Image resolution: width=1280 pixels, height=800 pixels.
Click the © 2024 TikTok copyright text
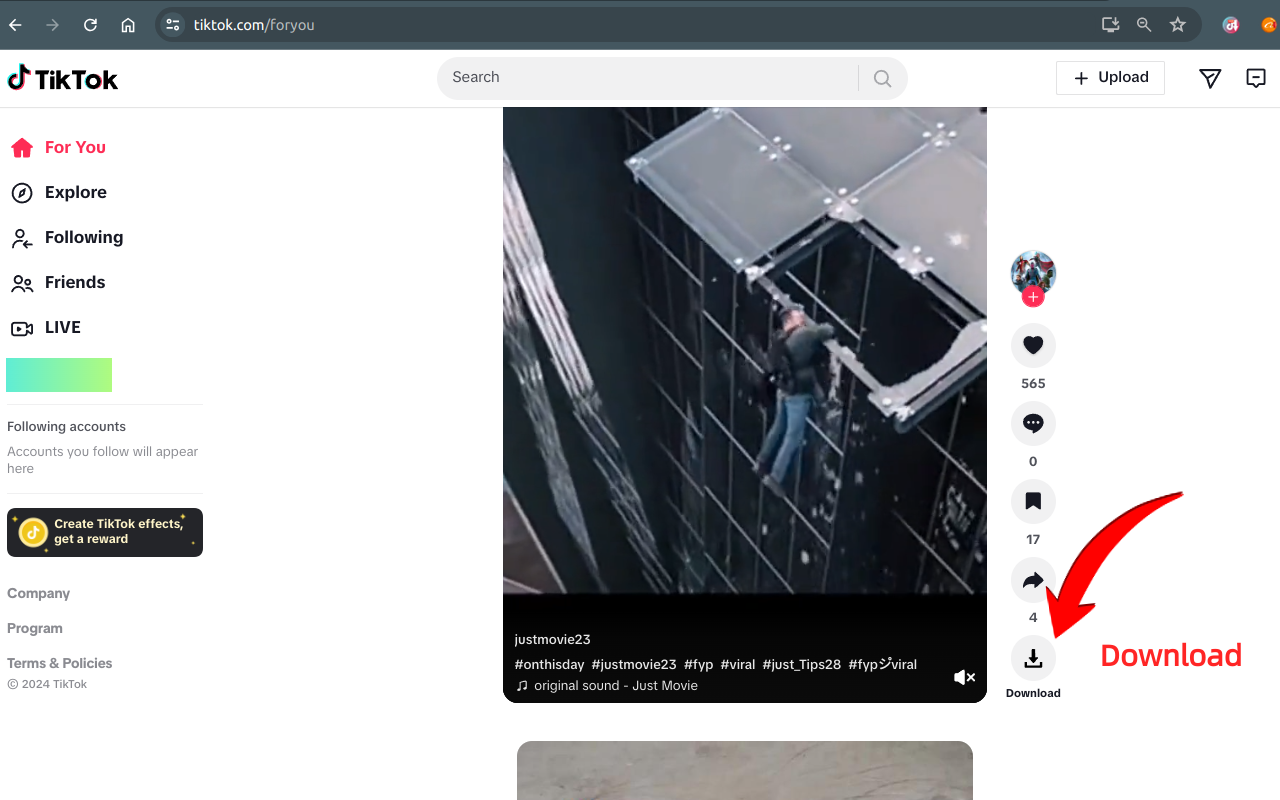click(x=47, y=684)
